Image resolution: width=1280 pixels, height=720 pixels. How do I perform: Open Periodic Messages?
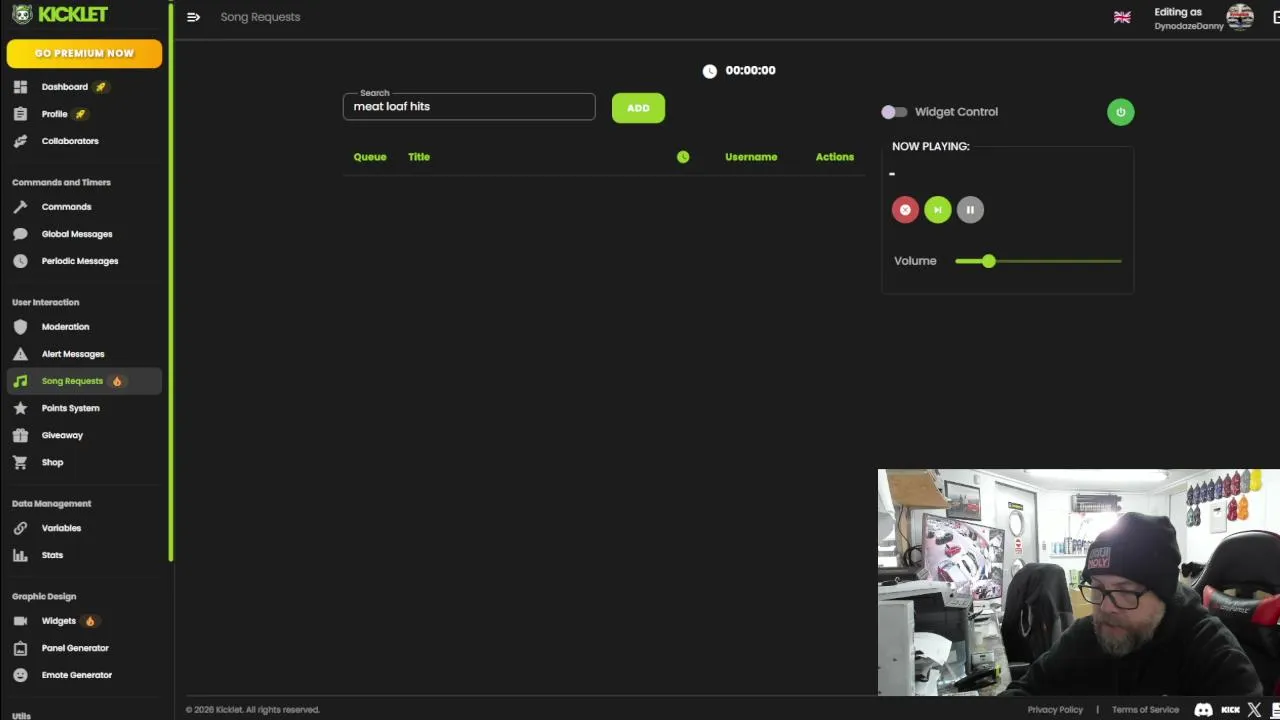(x=80, y=261)
